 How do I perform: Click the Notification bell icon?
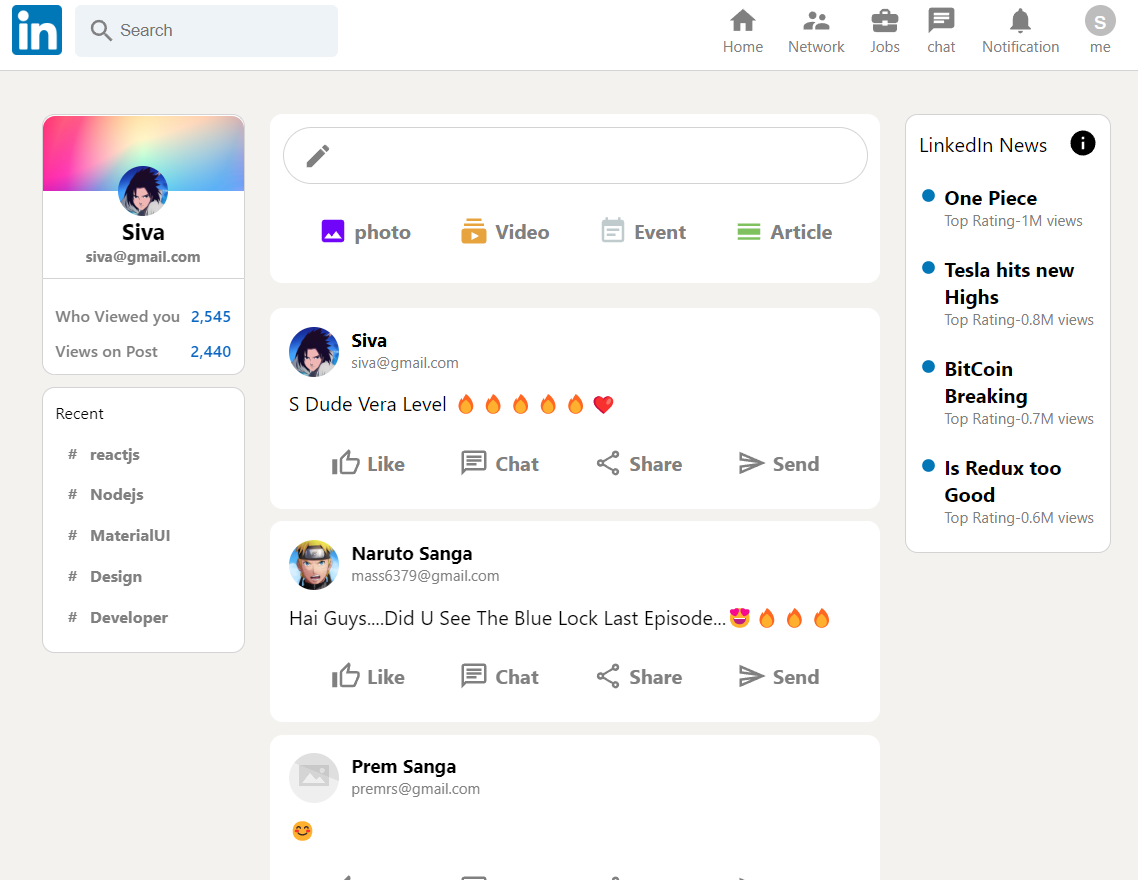point(1020,20)
